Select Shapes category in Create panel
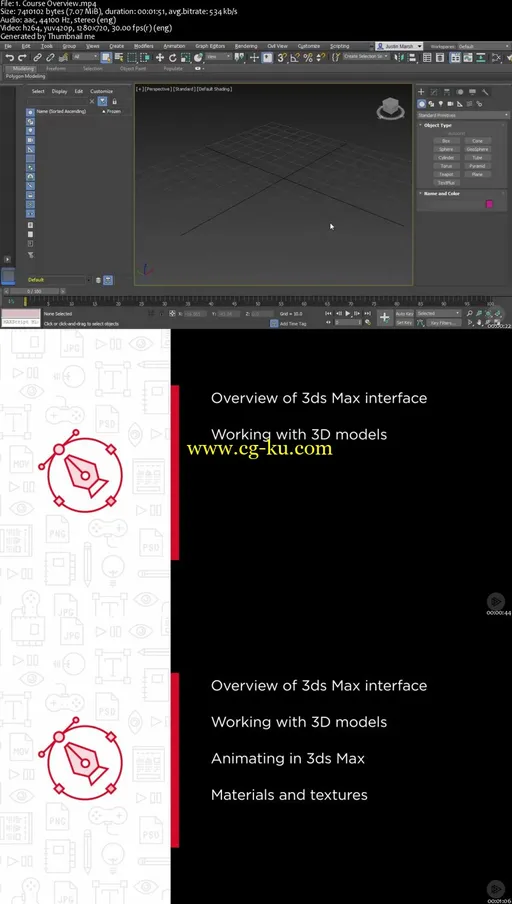This screenshot has width=512, height=904. click(431, 104)
